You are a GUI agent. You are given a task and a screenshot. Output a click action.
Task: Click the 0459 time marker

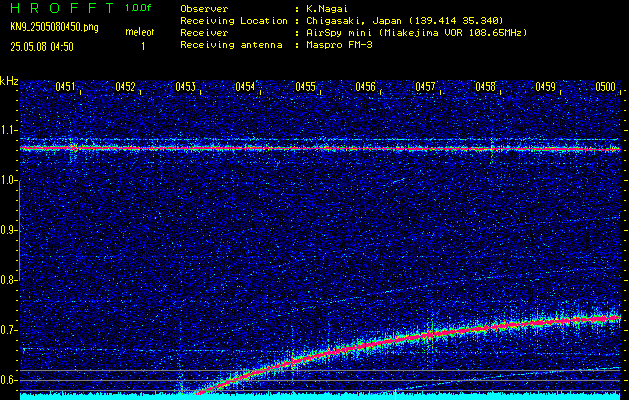tap(546, 87)
